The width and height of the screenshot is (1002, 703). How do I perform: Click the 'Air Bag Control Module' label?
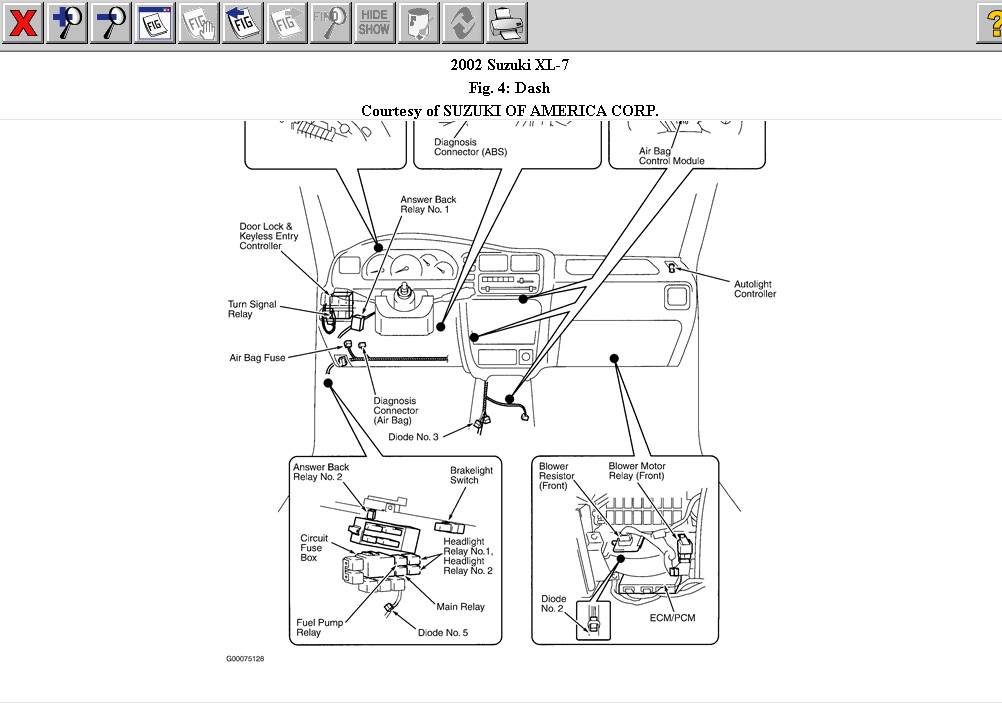(x=671, y=156)
